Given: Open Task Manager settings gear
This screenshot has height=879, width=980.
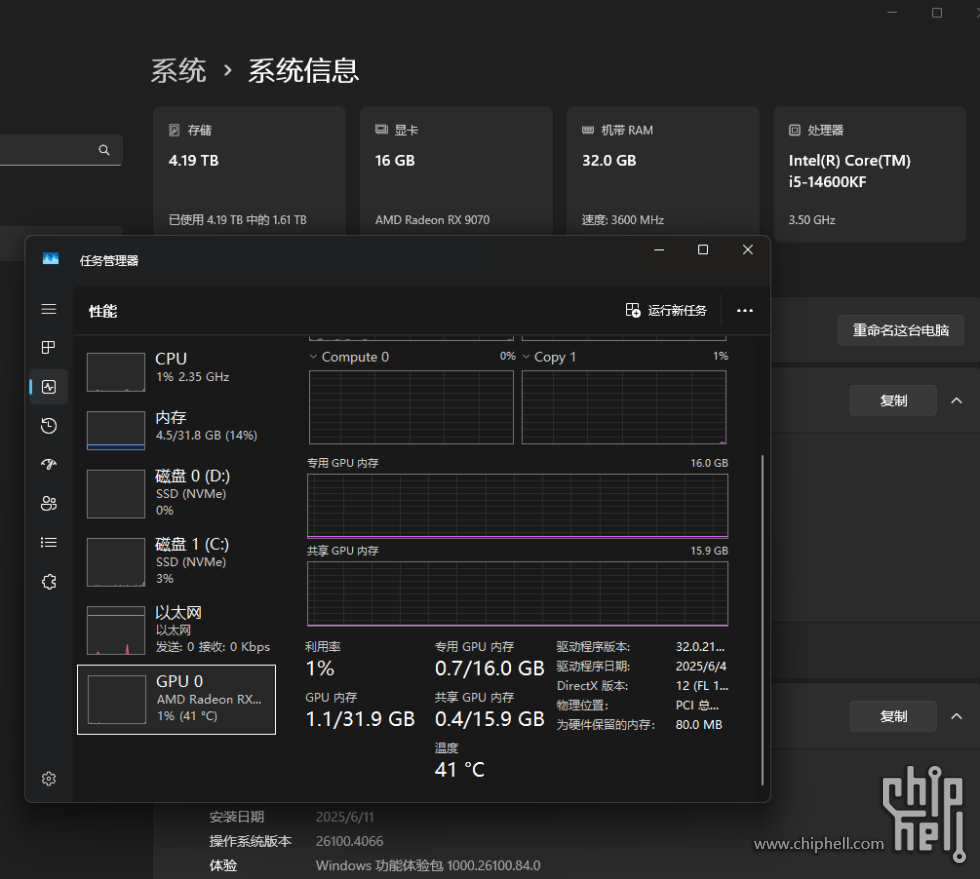Looking at the screenshot, I should click(49, 779).
